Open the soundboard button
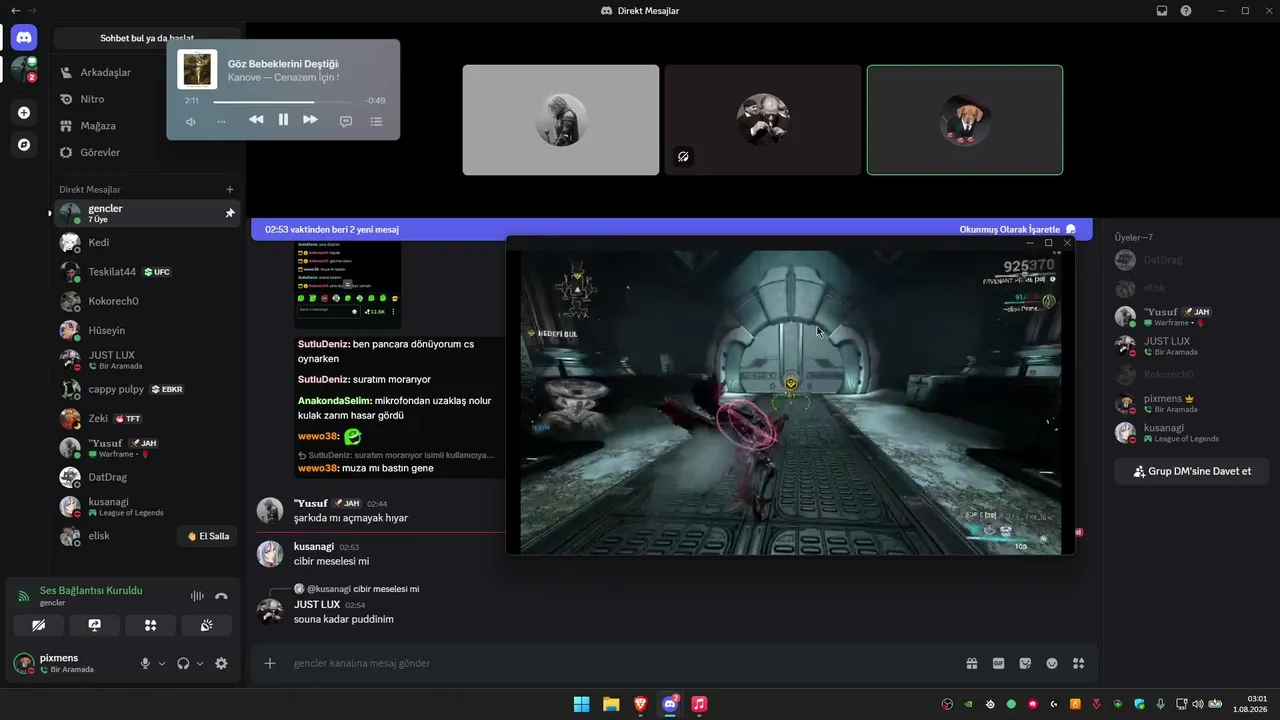This screenshot has height=720, width=1280. point(207,625)
